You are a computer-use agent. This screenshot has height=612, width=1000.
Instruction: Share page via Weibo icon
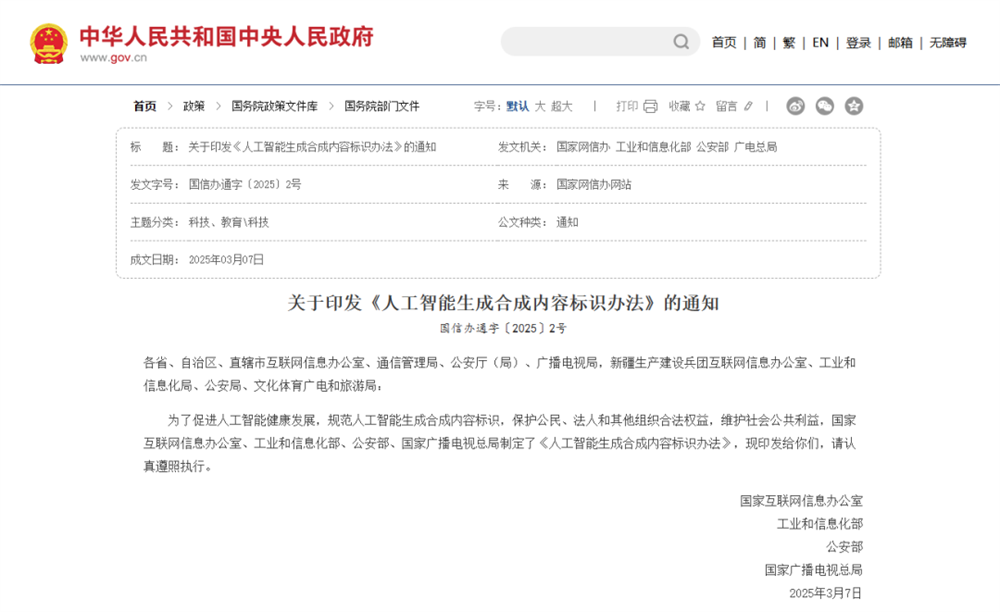point(795,106)
